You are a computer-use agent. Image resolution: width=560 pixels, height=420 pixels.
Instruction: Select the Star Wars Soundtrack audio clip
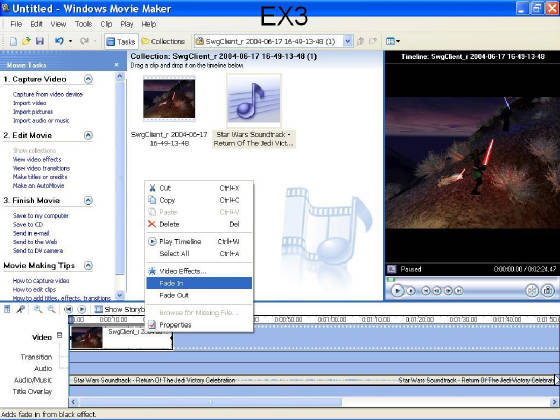(254, 101)
